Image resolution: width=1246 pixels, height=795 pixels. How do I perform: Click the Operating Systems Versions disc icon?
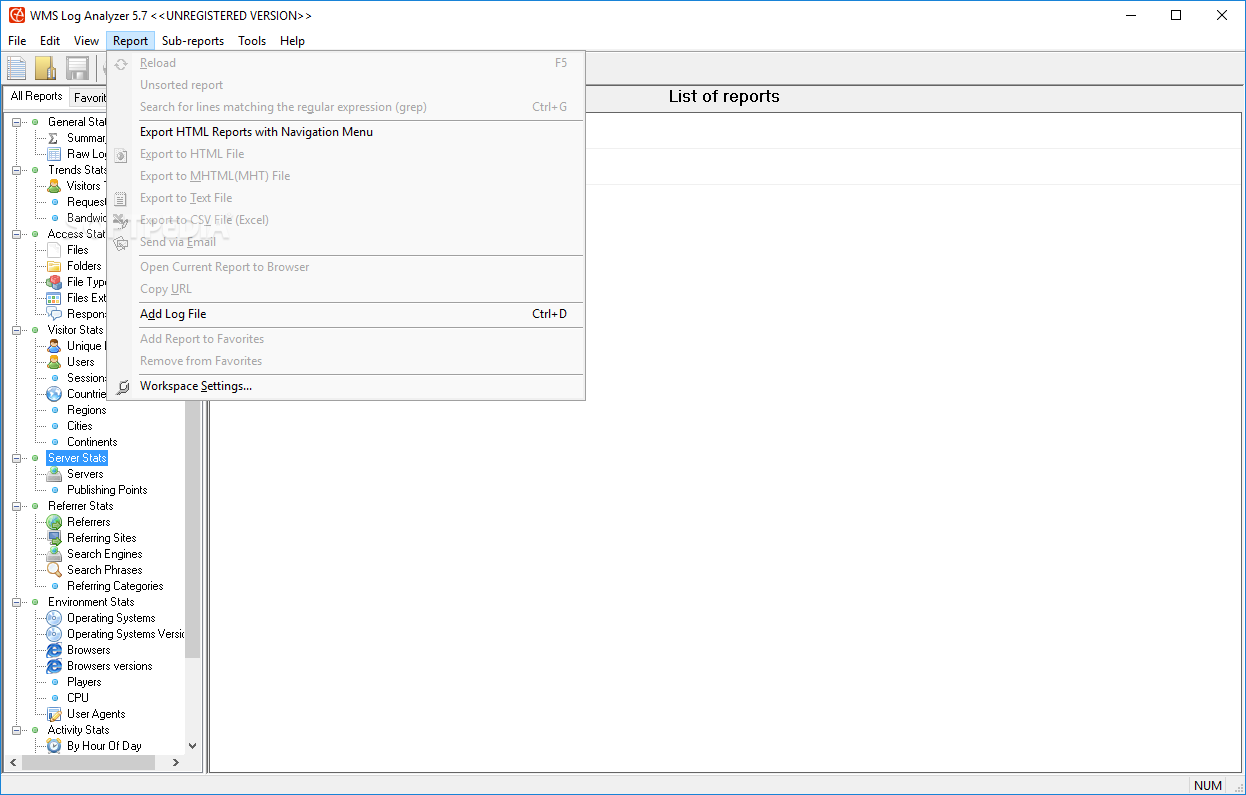tap(54, 634)
